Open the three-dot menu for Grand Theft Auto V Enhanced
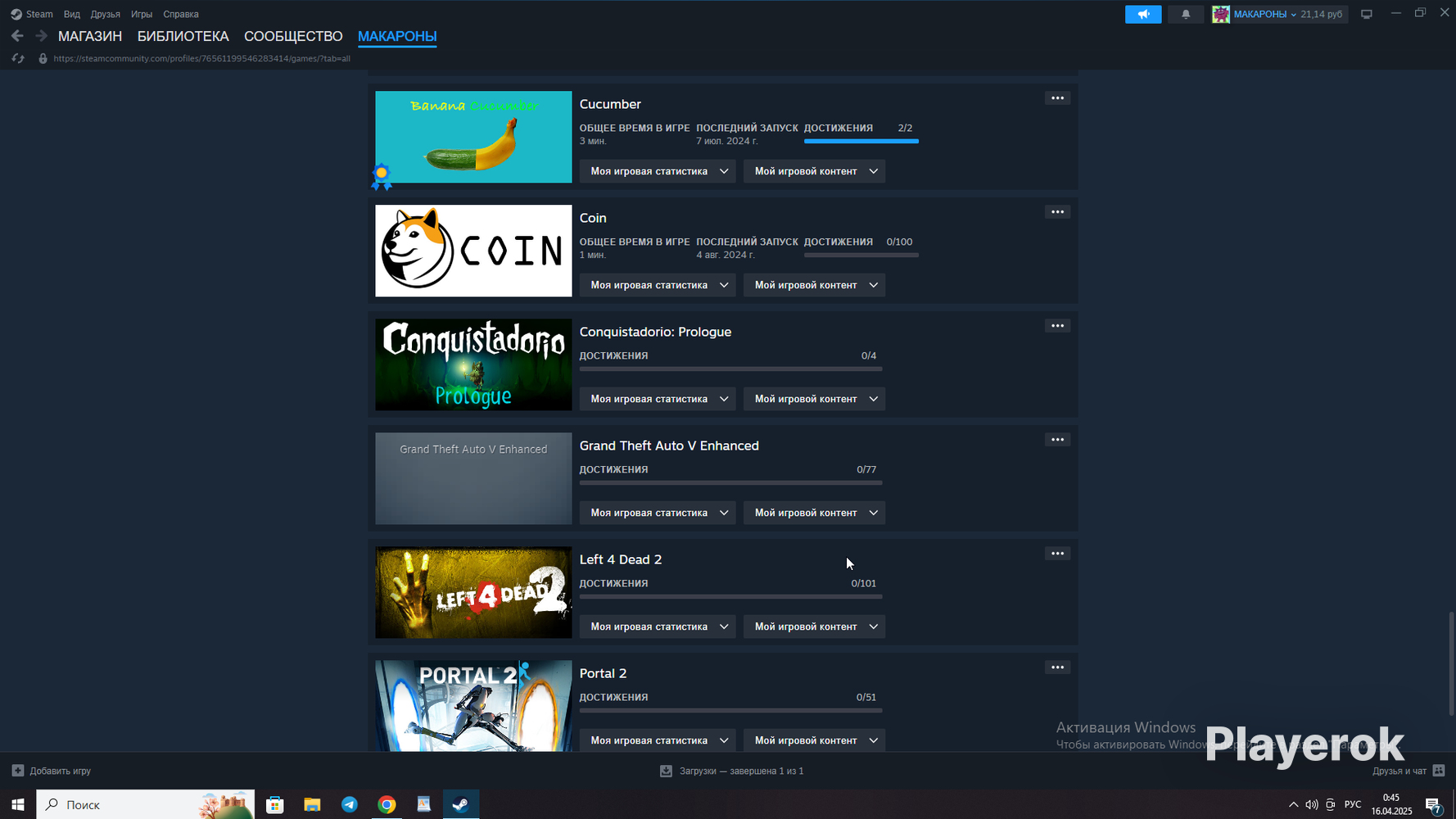Screen dimensions: 1456x819 coord(1057,440)
